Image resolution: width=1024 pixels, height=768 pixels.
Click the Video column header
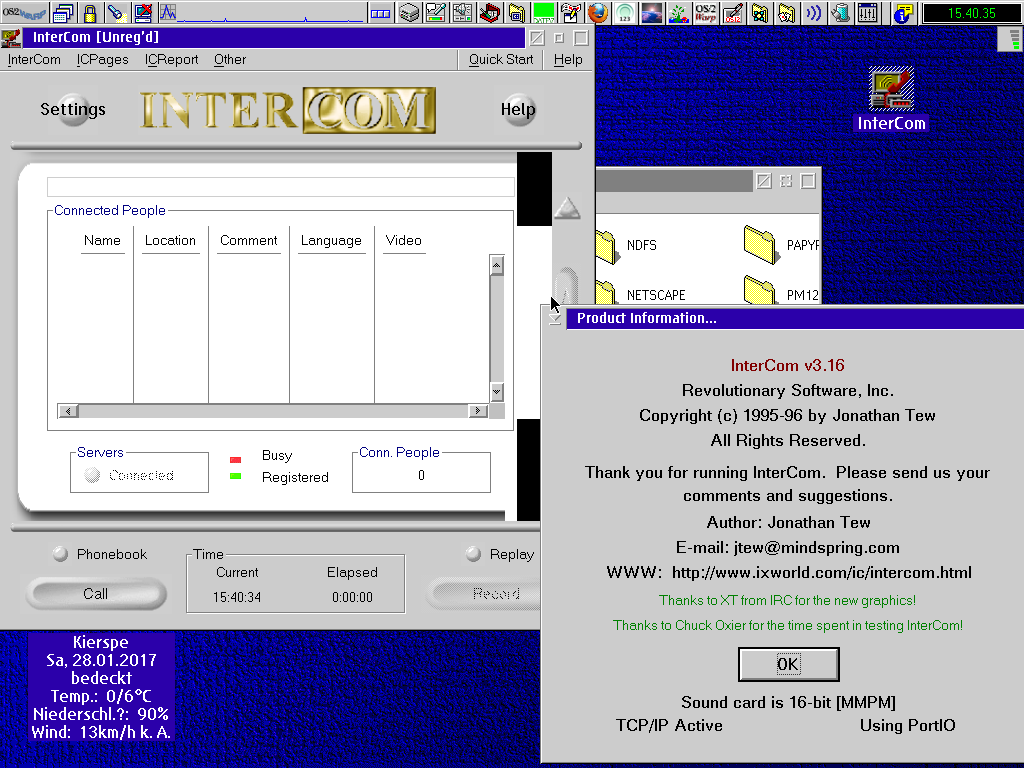tap(404, 240)
